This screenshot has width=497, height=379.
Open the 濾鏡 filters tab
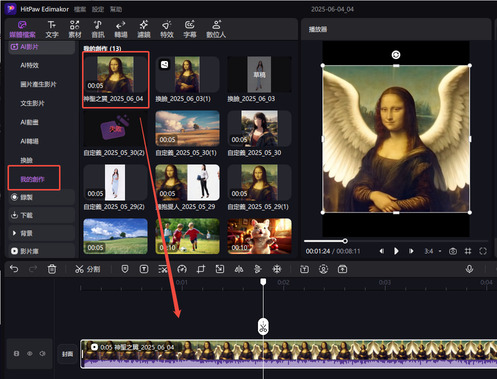click(144, 29)
